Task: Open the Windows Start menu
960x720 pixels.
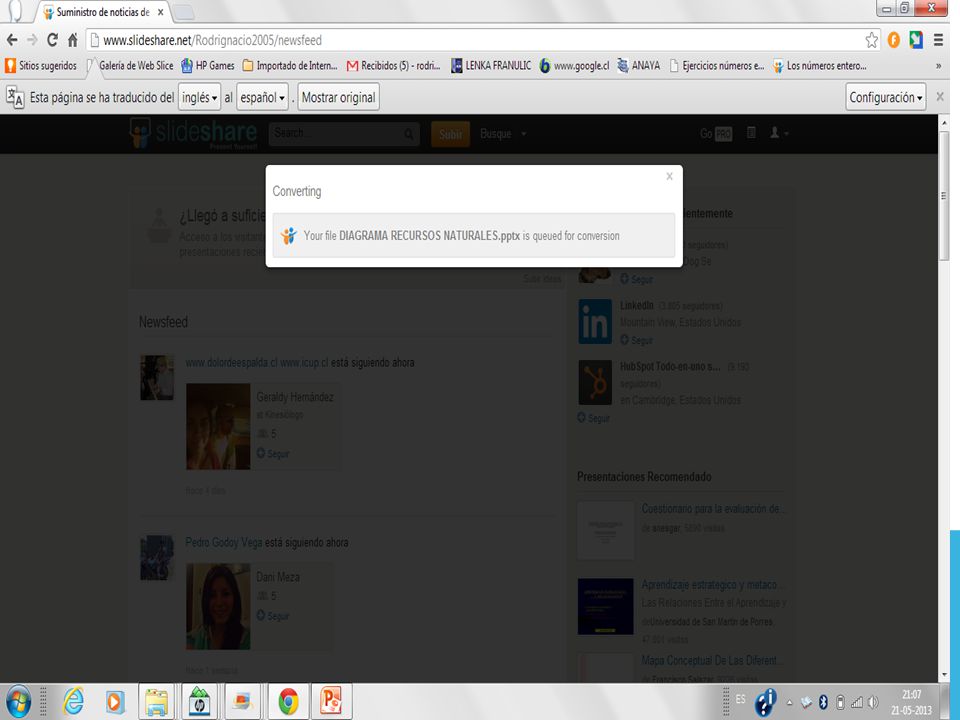Action: pos(18,702)
